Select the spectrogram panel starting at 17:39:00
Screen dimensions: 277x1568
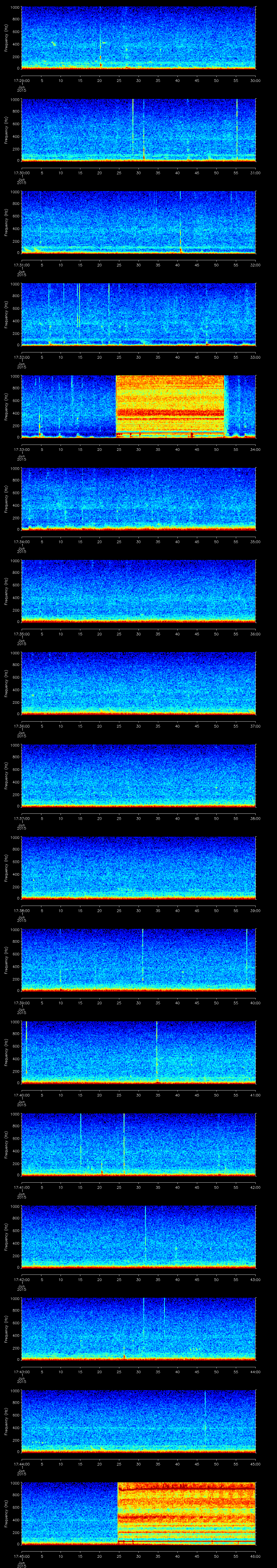click(138, 960)
